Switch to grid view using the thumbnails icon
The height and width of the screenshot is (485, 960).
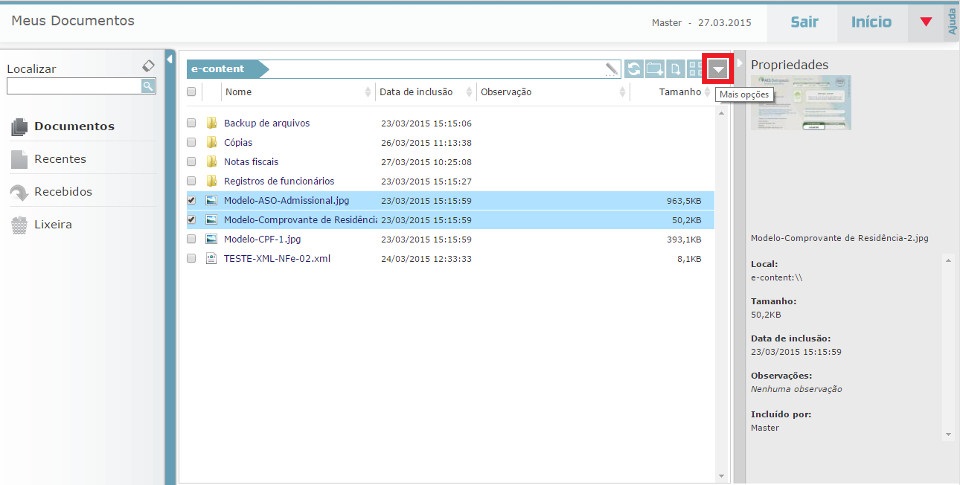[695, 69]
